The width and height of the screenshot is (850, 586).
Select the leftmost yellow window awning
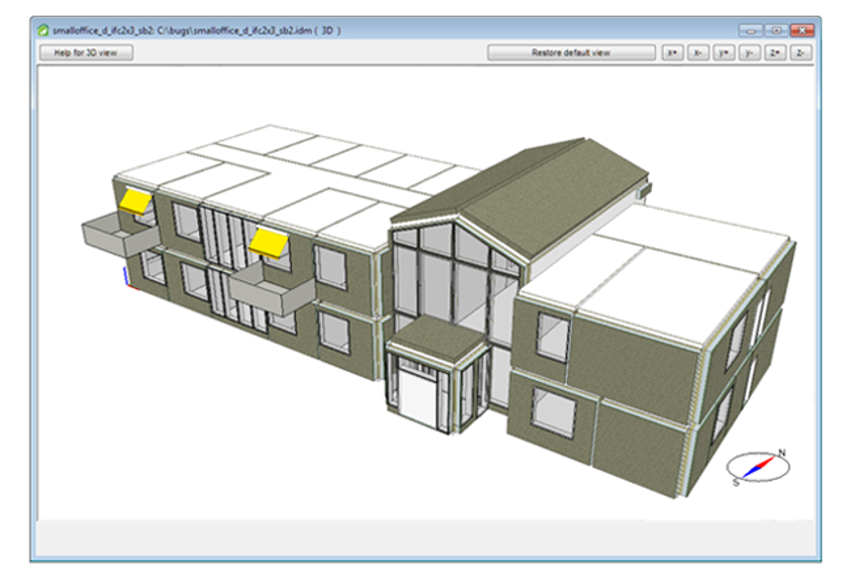(135, 201)
